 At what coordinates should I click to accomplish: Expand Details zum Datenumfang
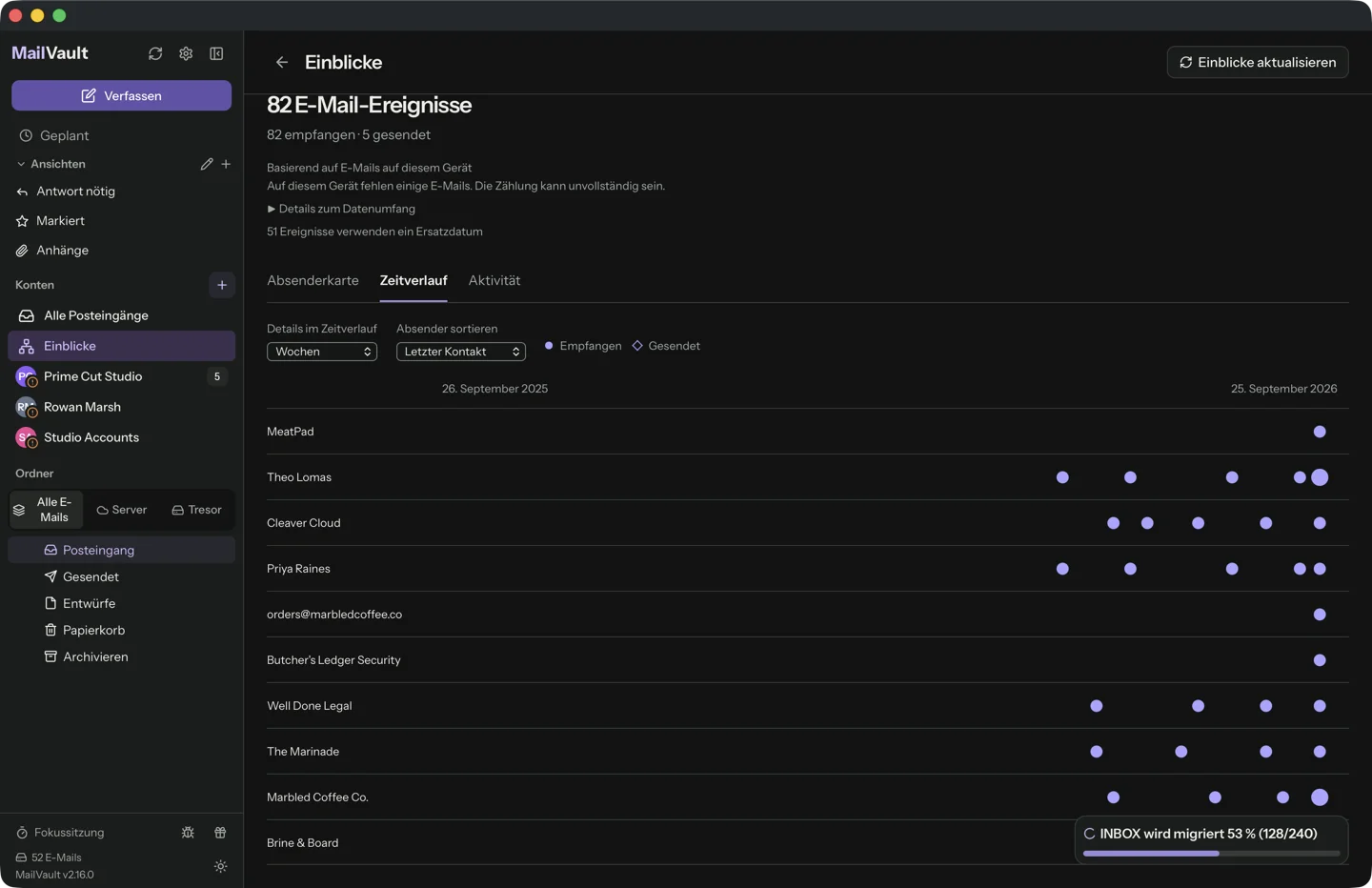(x=341, y=209)
